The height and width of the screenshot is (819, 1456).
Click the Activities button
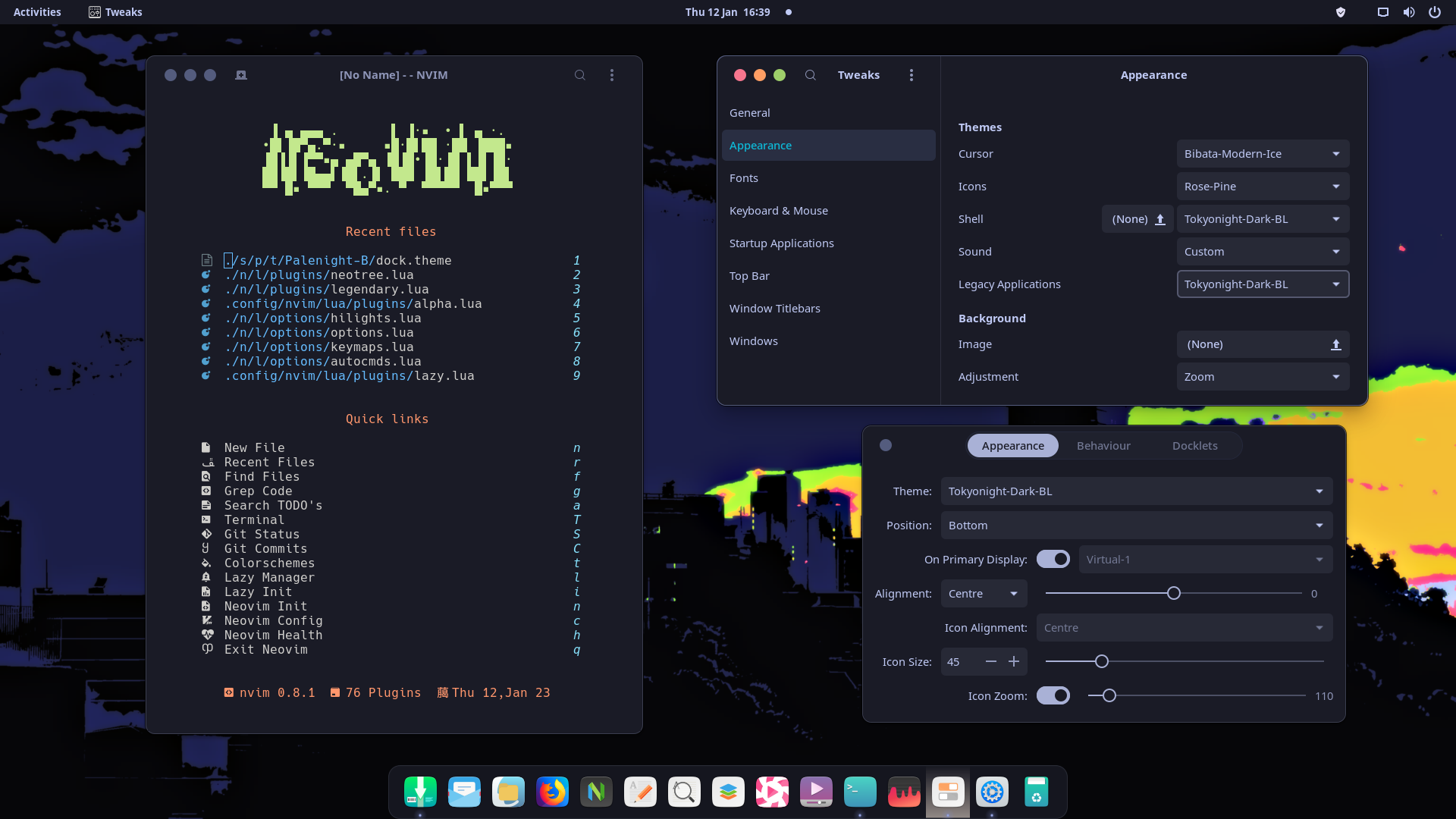37,12
